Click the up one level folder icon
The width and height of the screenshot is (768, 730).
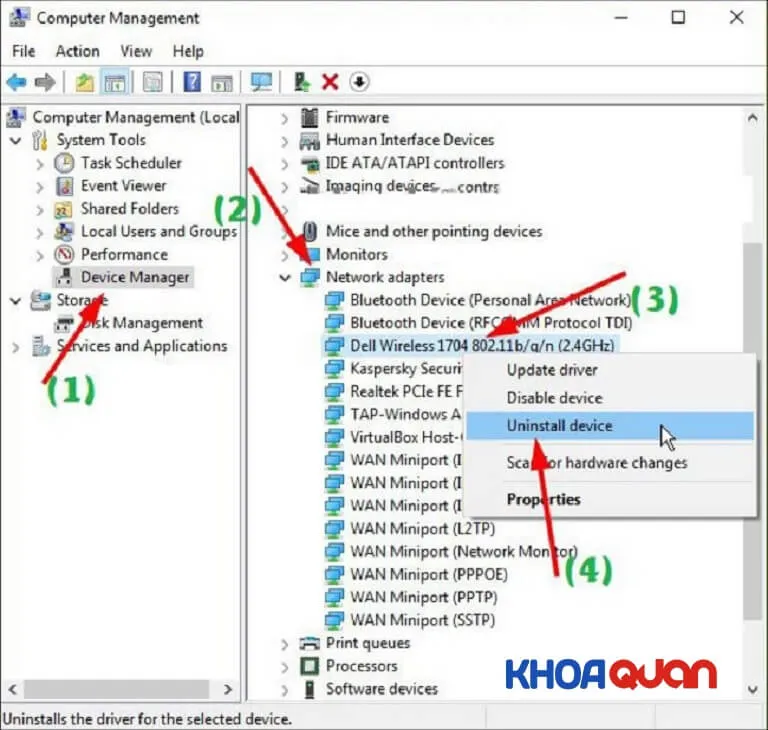click(x=84, y=82)
